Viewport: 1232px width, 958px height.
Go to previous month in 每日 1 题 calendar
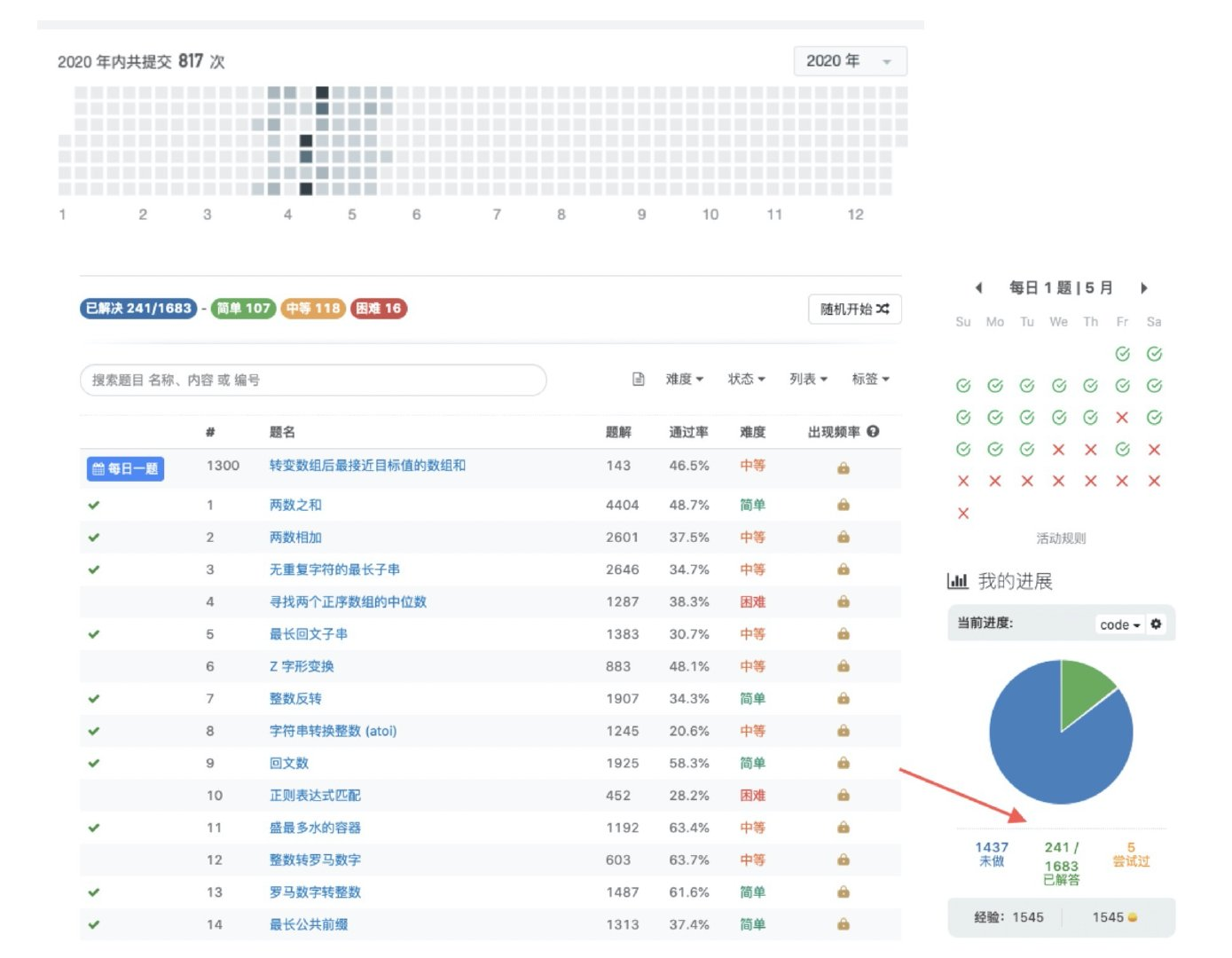click(x=978, y=287)
